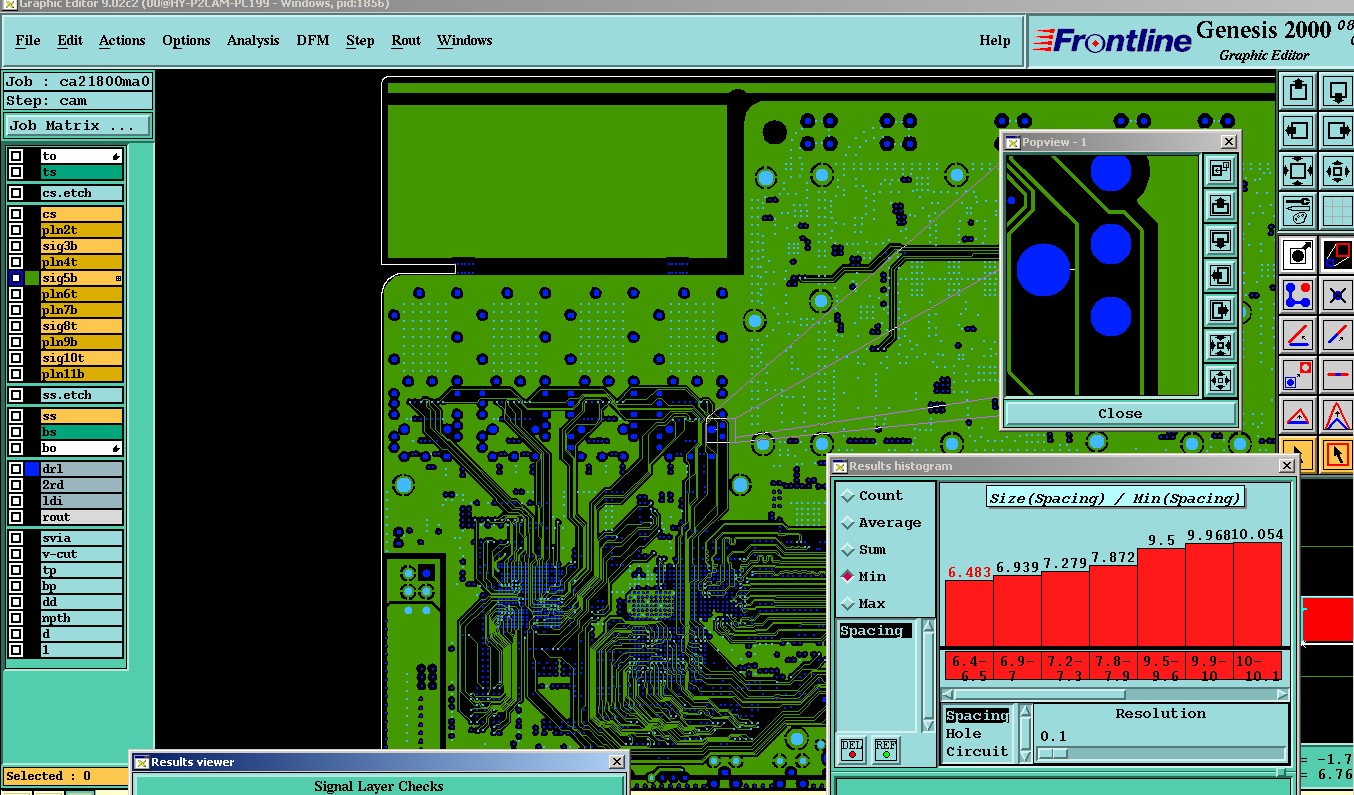Screen dimensions: 1354x795
Task: Click zoom-in arrows icon in main toolbar
Action: coord(1298,170)
